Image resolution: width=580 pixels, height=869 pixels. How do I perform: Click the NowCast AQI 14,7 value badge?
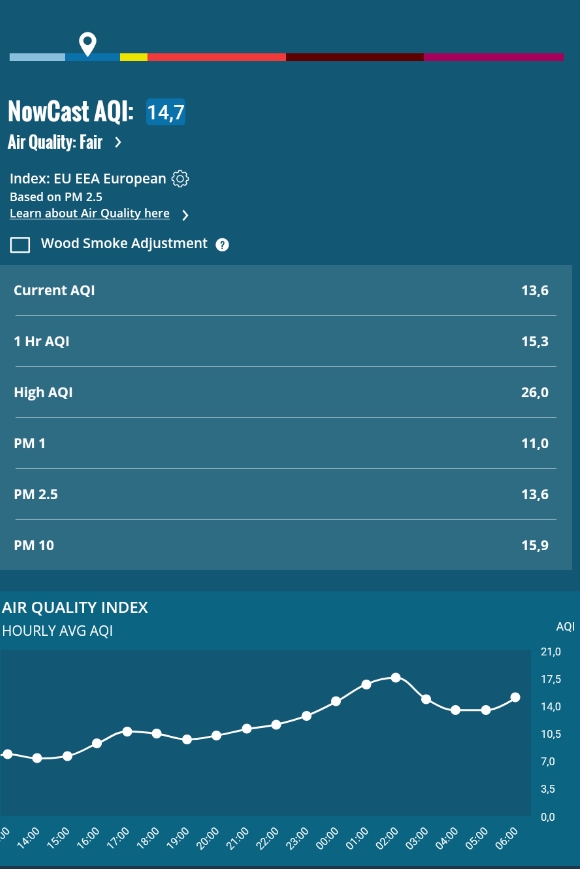tap(166, 112)
